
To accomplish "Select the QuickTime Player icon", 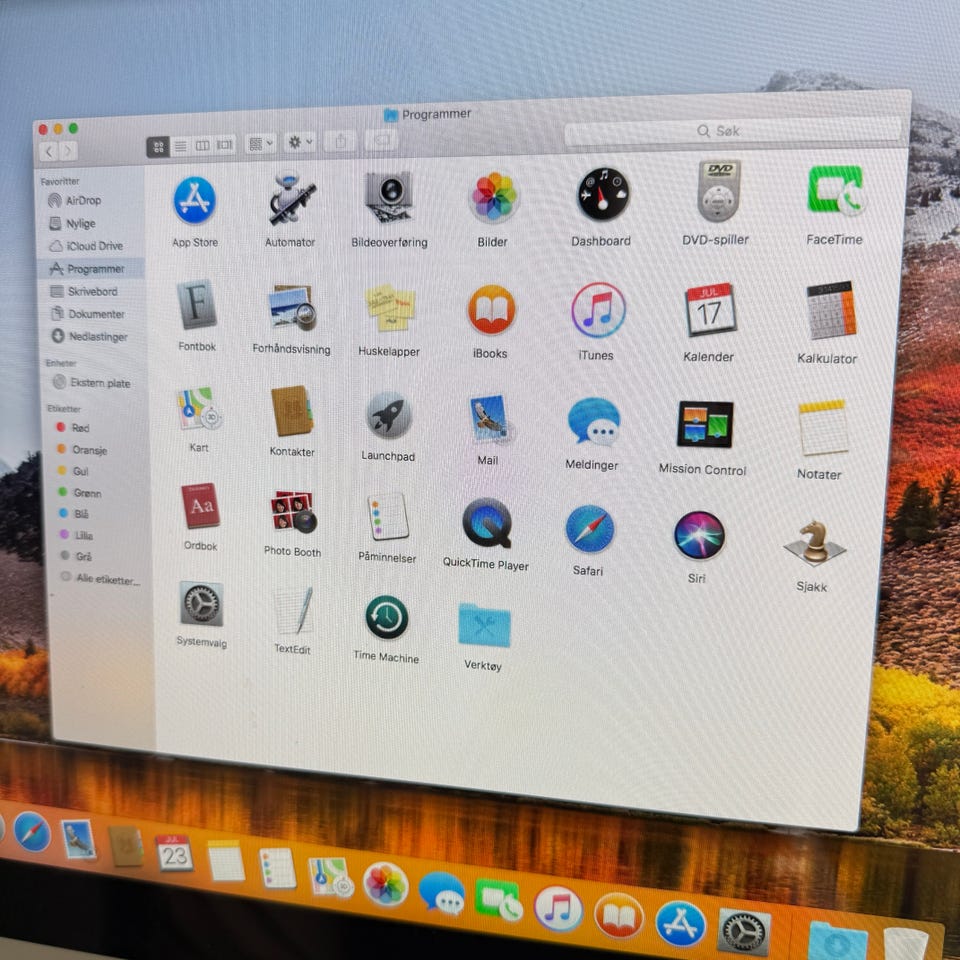I will (x=487, y=522).
